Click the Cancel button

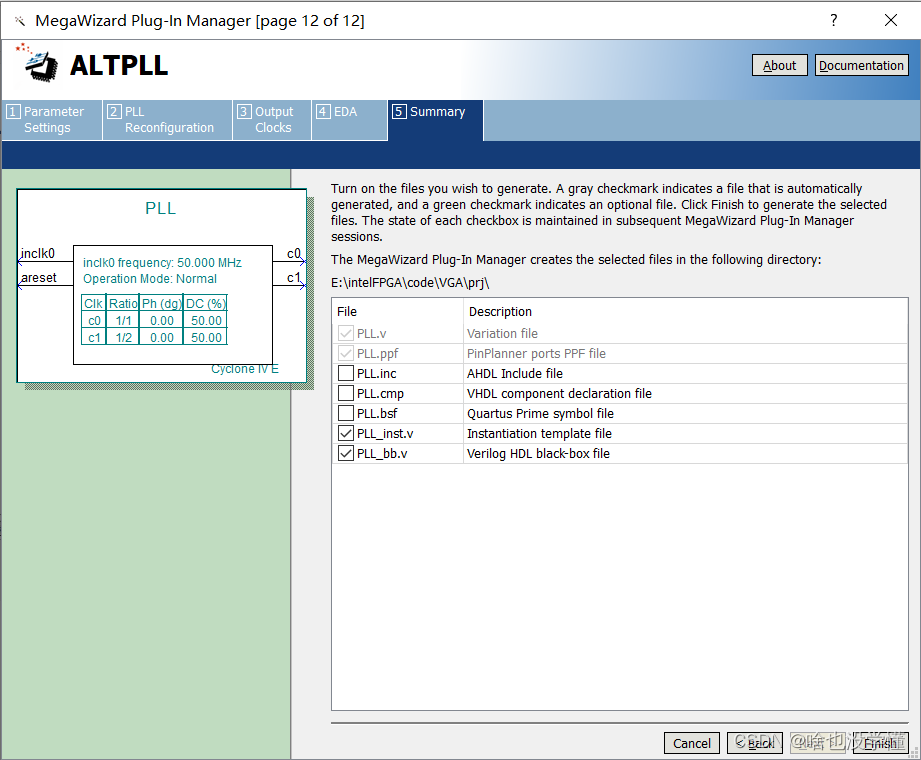pos(691,743)
